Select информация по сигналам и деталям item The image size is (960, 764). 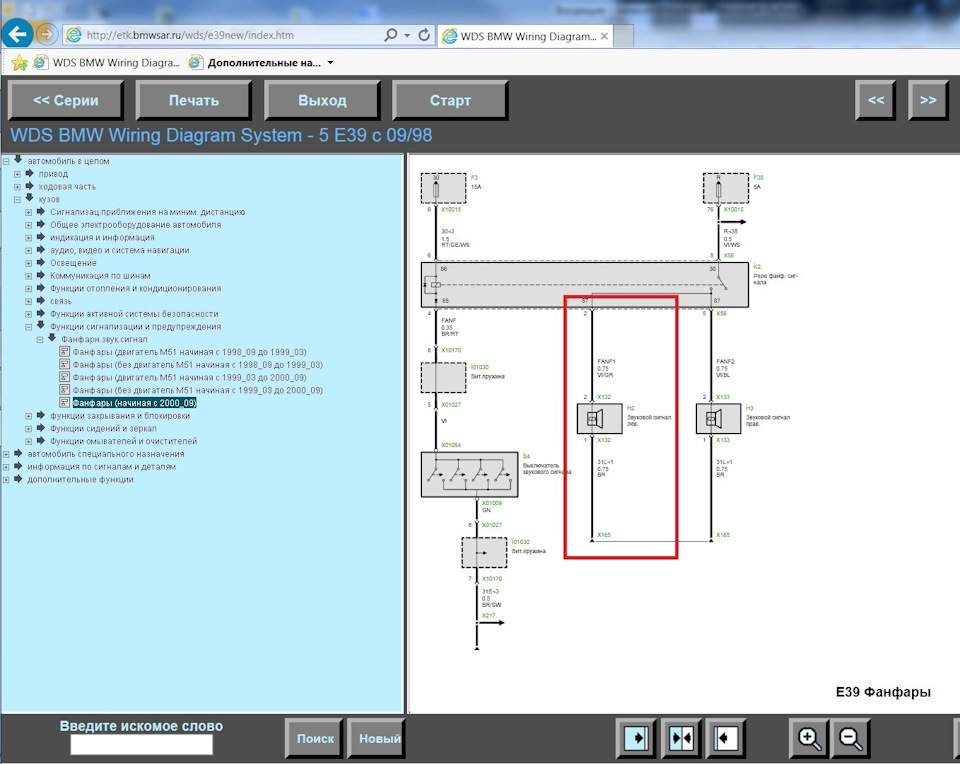coord(101,467)
